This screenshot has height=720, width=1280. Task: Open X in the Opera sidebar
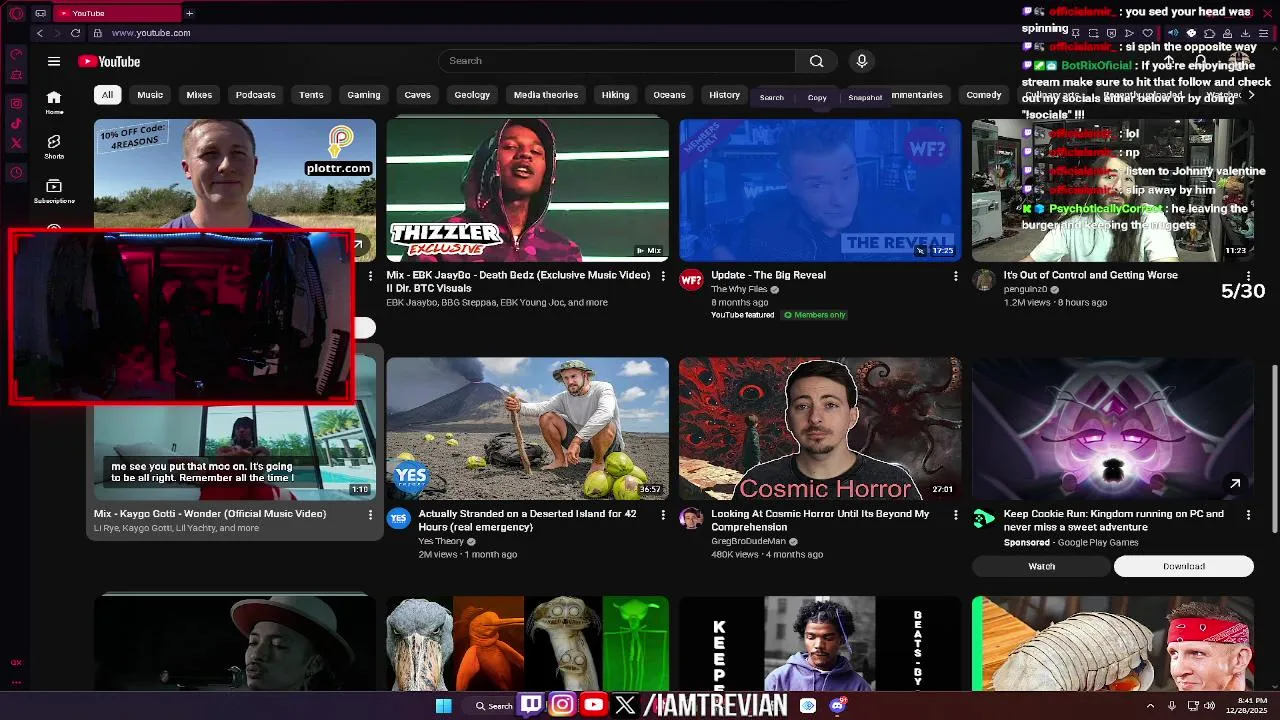tap(16, 143)
